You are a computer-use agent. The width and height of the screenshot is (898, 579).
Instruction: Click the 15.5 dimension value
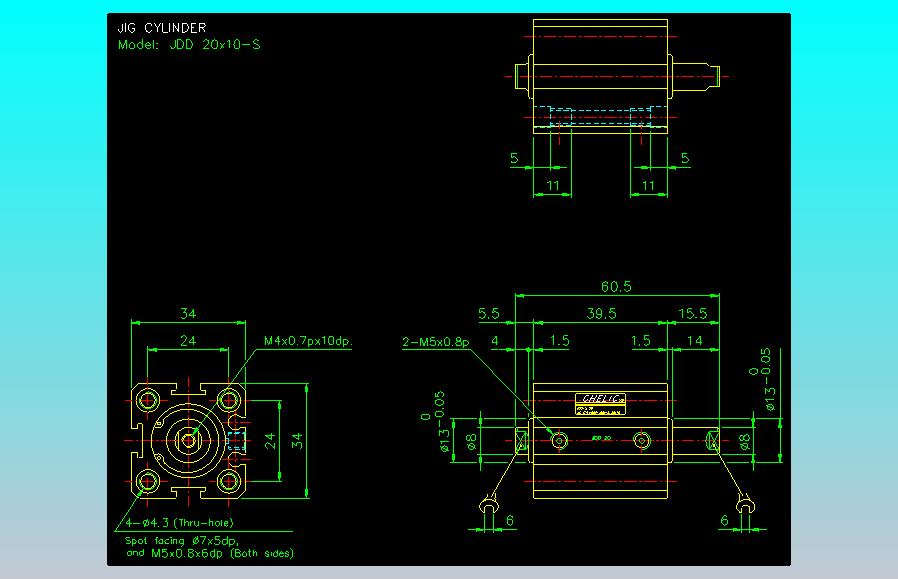point(692,313)
